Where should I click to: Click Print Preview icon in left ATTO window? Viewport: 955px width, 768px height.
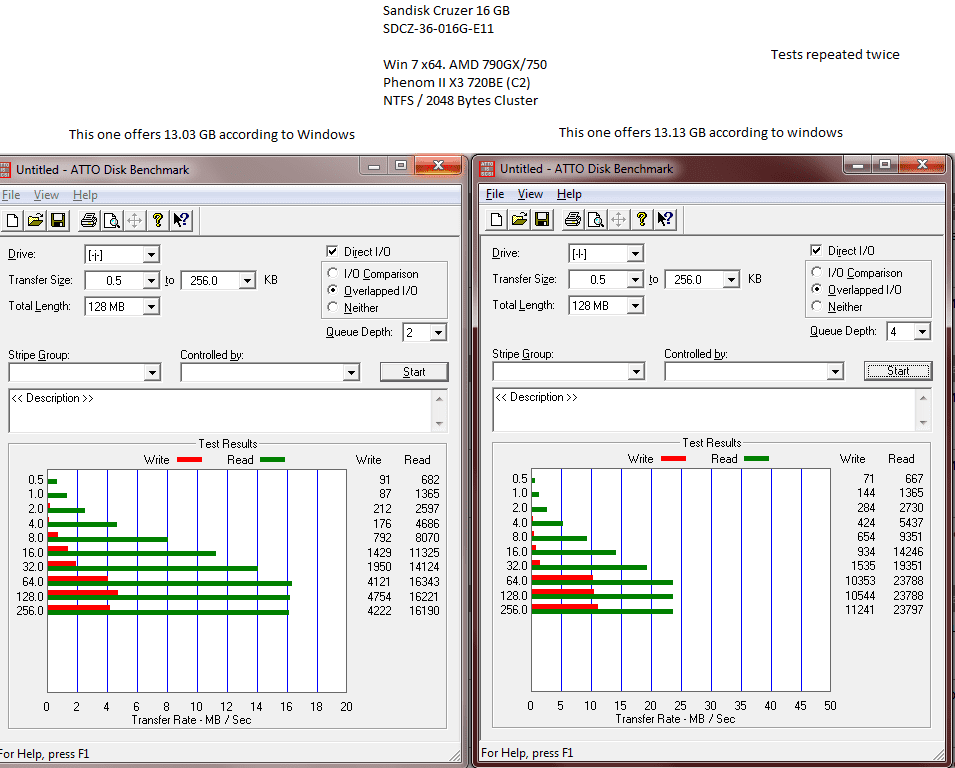111,220
